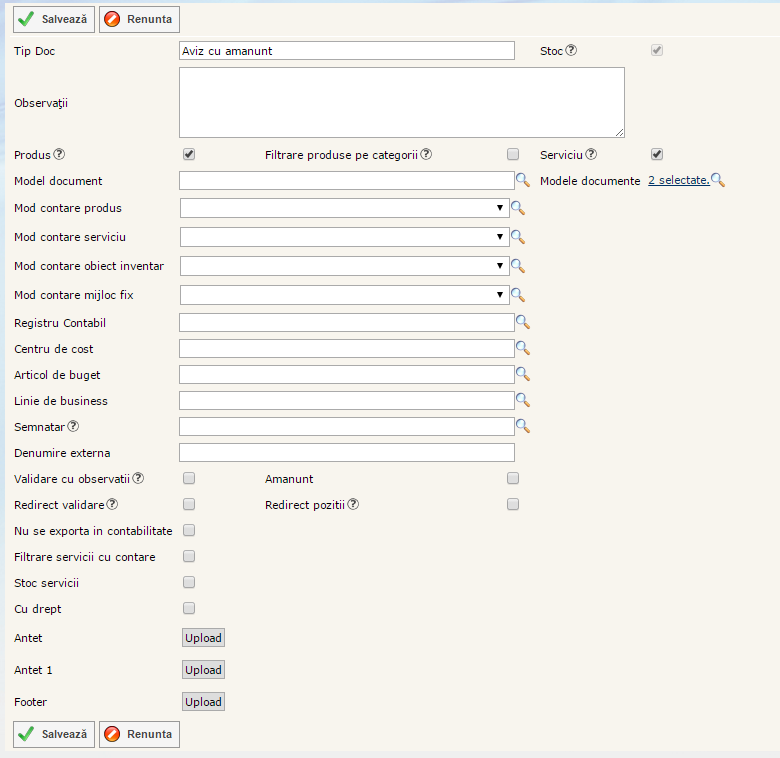Click search icon next to Centru de cost
Viewport: 780px width, 758px height.
pyautogui.click(x=522, y=349)
